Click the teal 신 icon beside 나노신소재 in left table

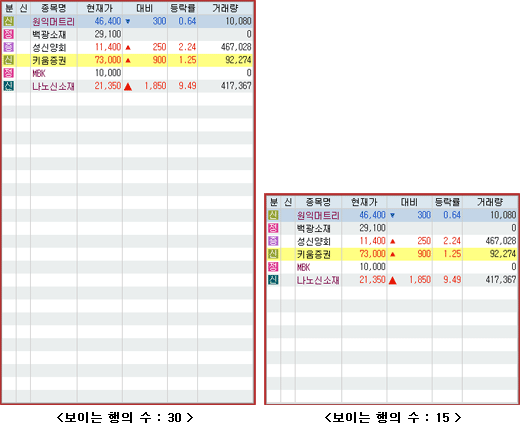tap(9, 86)
